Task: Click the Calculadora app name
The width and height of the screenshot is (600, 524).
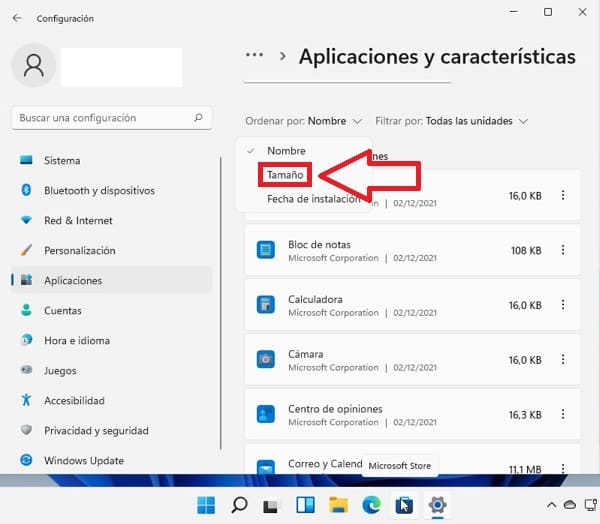Action: coord(315,299)
